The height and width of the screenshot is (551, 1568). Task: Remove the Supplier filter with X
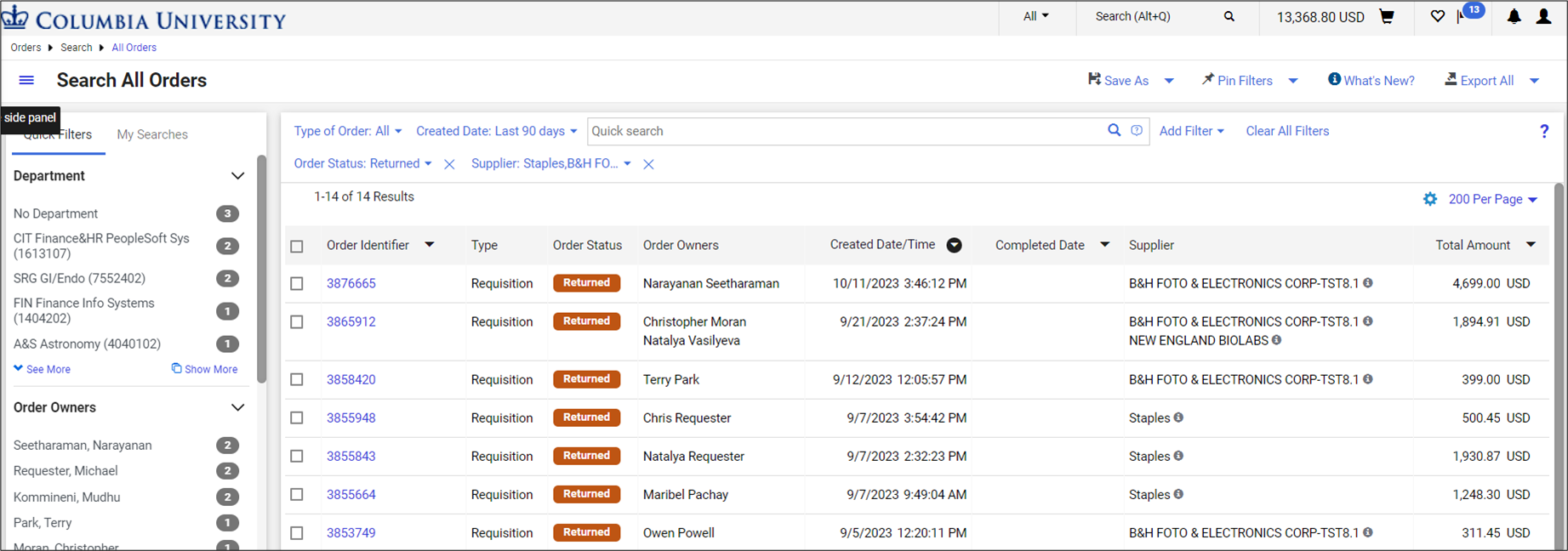[x=648, y=164]
